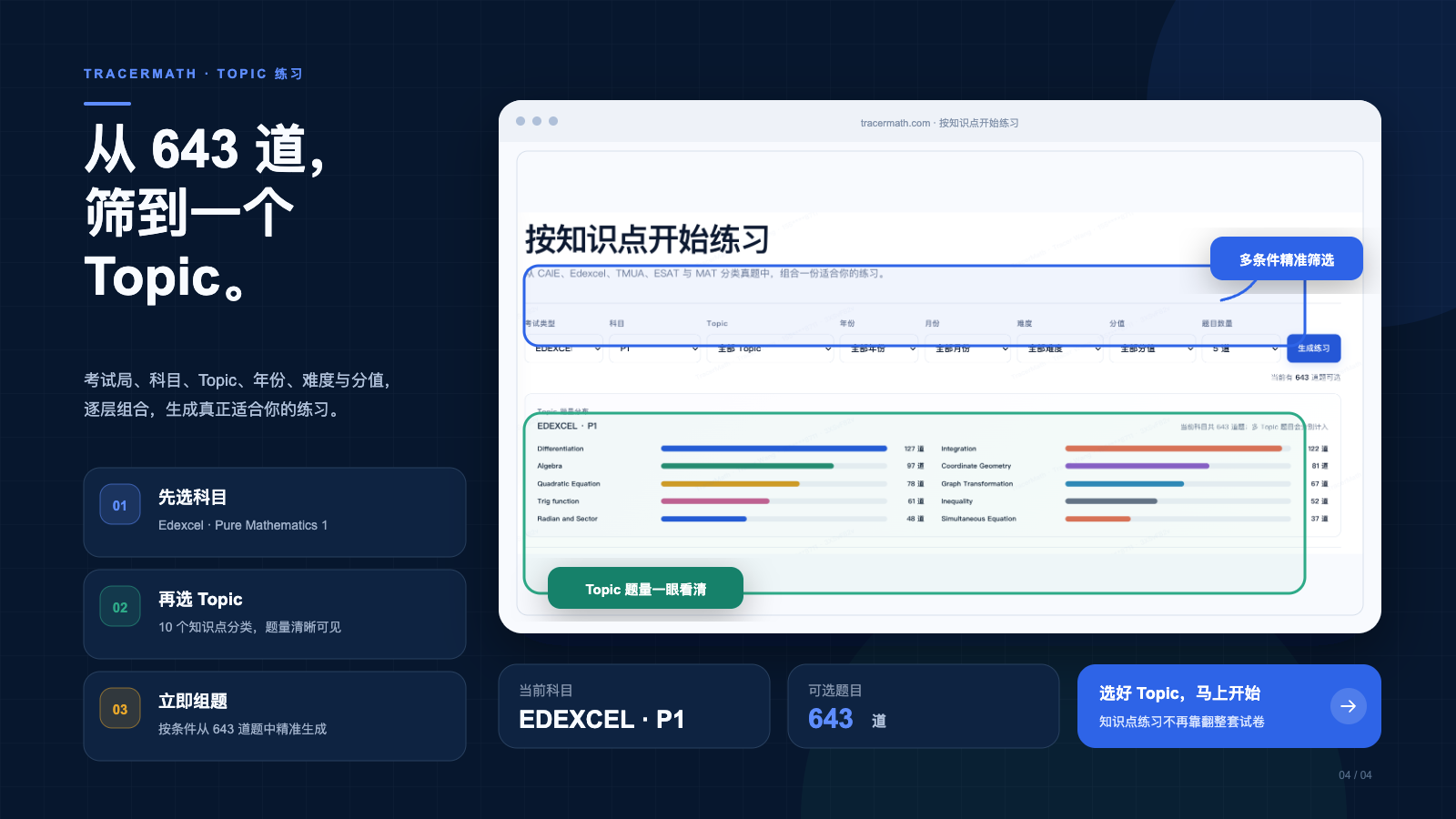Image resolution: width=1456 pixels, height=819 pixels.
Task: Expand the 全部 Topic dropdown
Action: (770, 349)
